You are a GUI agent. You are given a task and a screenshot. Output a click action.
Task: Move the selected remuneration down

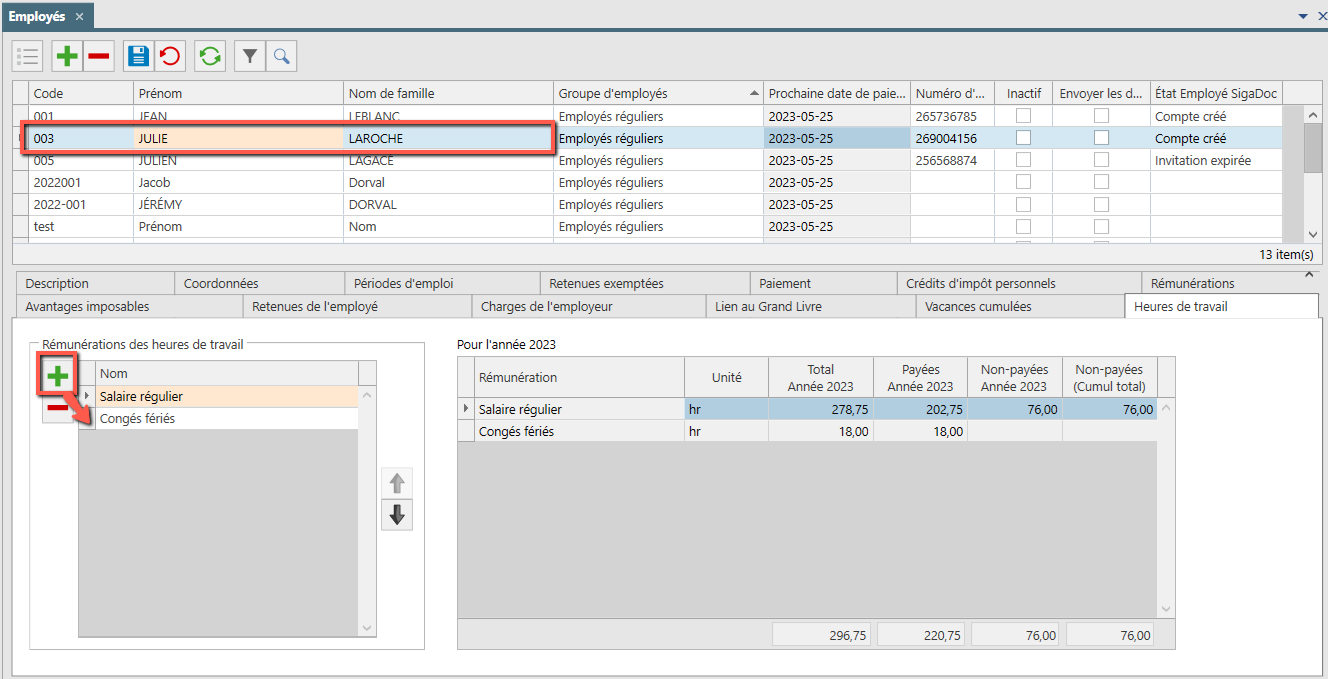(397, 515)
